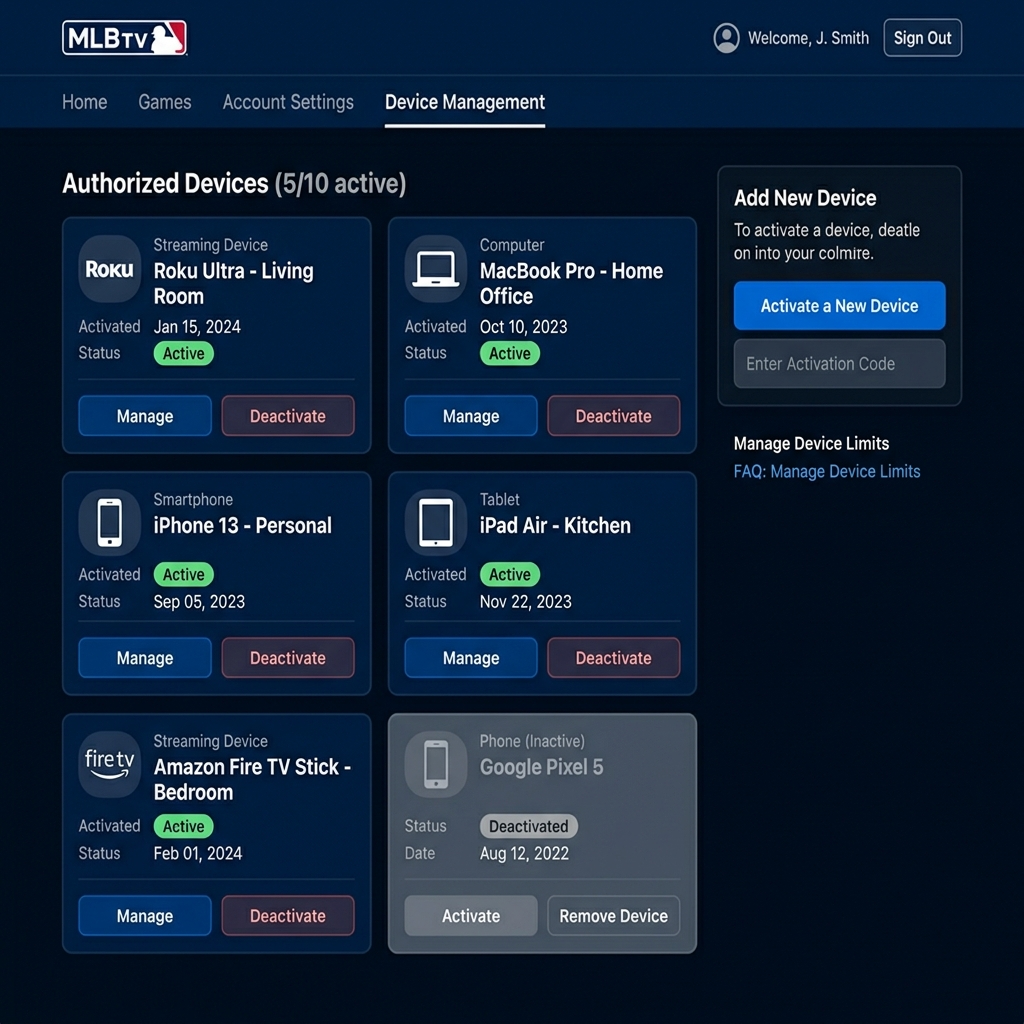This screenshot has height=1024, width=1024.
Task: Switch to the Home tab
Action: [84, 102]
